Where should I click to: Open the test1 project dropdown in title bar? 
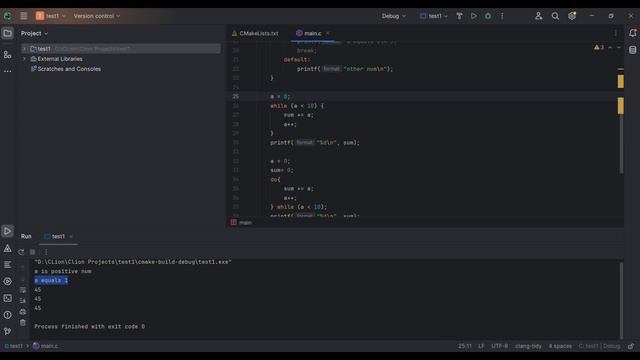tap(51, 16)
